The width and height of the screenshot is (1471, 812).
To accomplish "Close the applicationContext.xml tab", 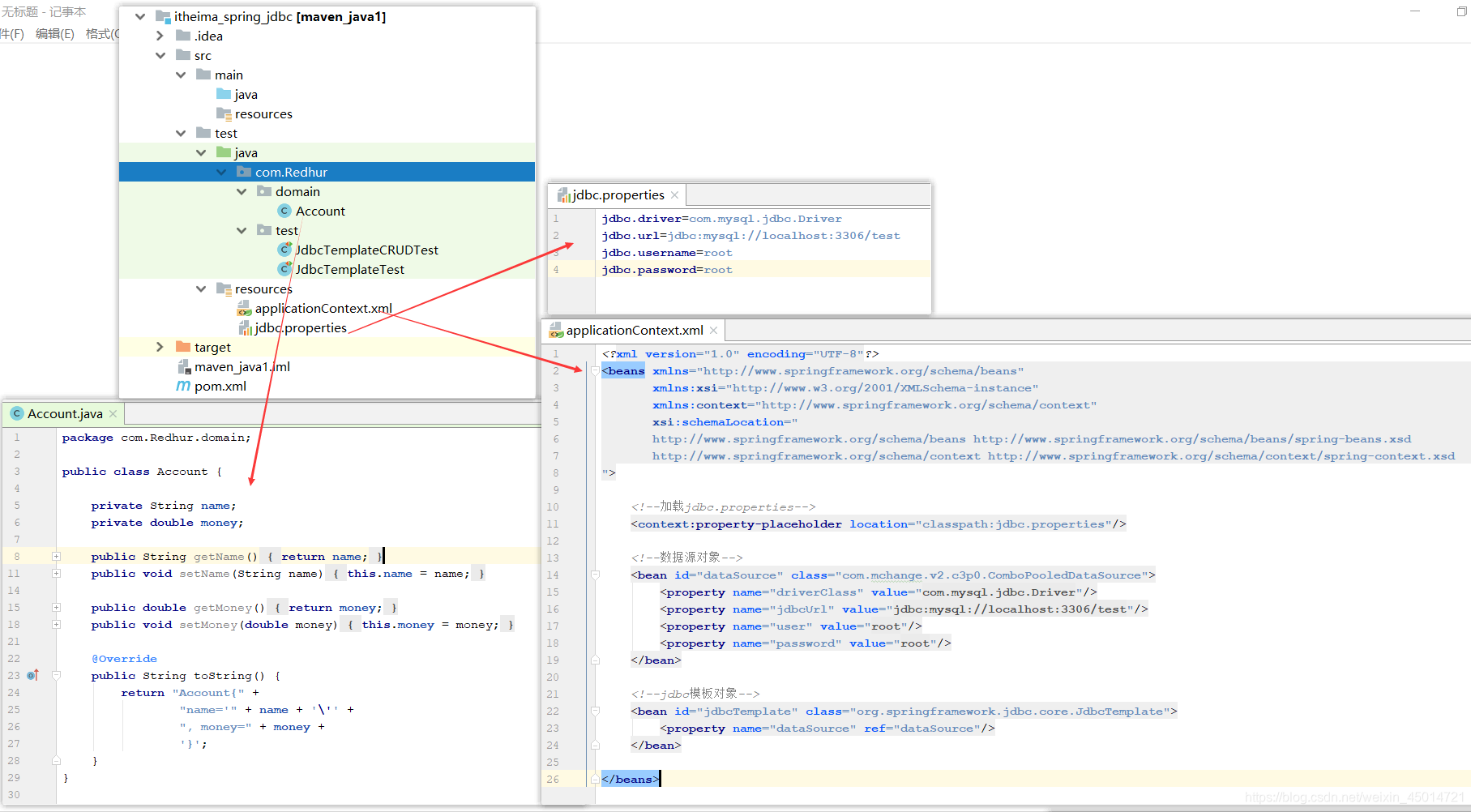I will [713, 330].
